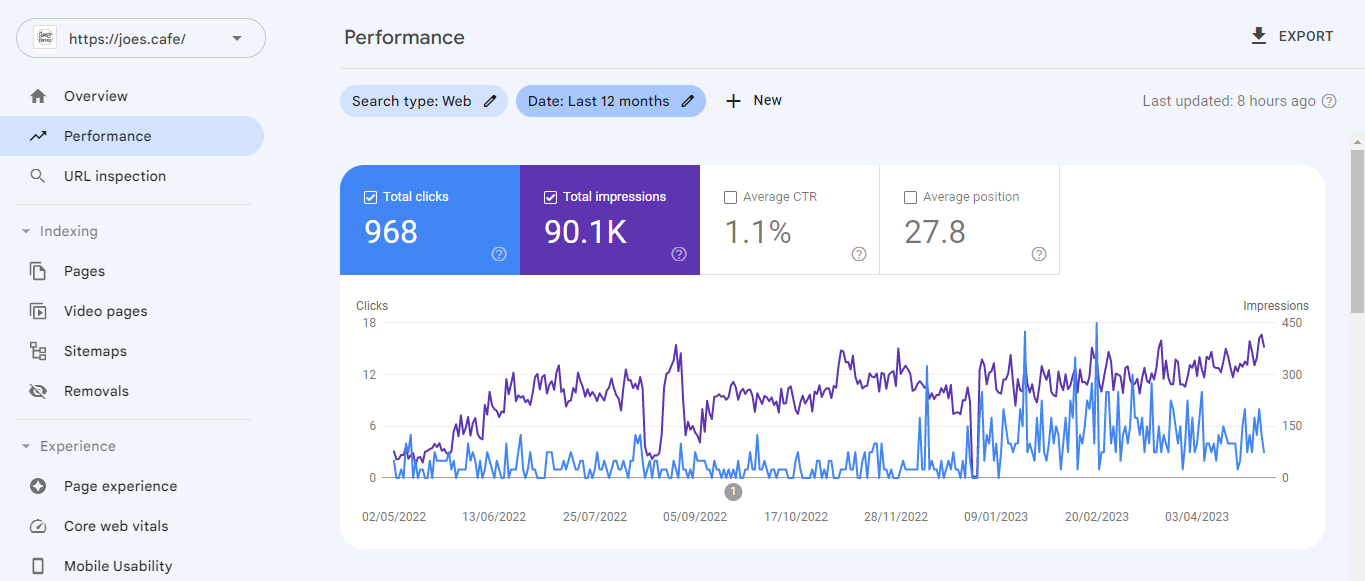The image size is (1365, 581).
Task: Open Core web vitals report
Action: (x=116, y=526)
